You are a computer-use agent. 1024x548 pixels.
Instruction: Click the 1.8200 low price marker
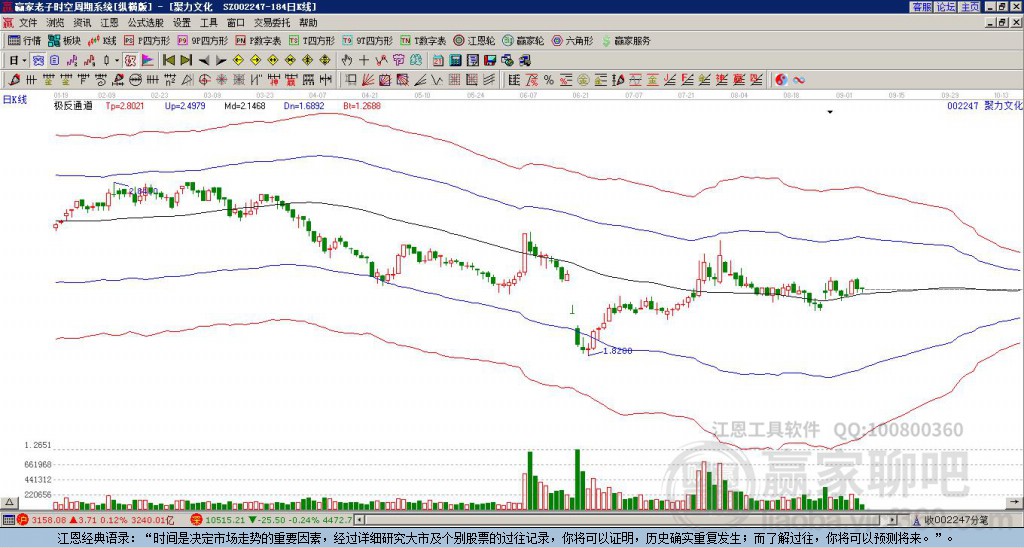pos(617,351)
